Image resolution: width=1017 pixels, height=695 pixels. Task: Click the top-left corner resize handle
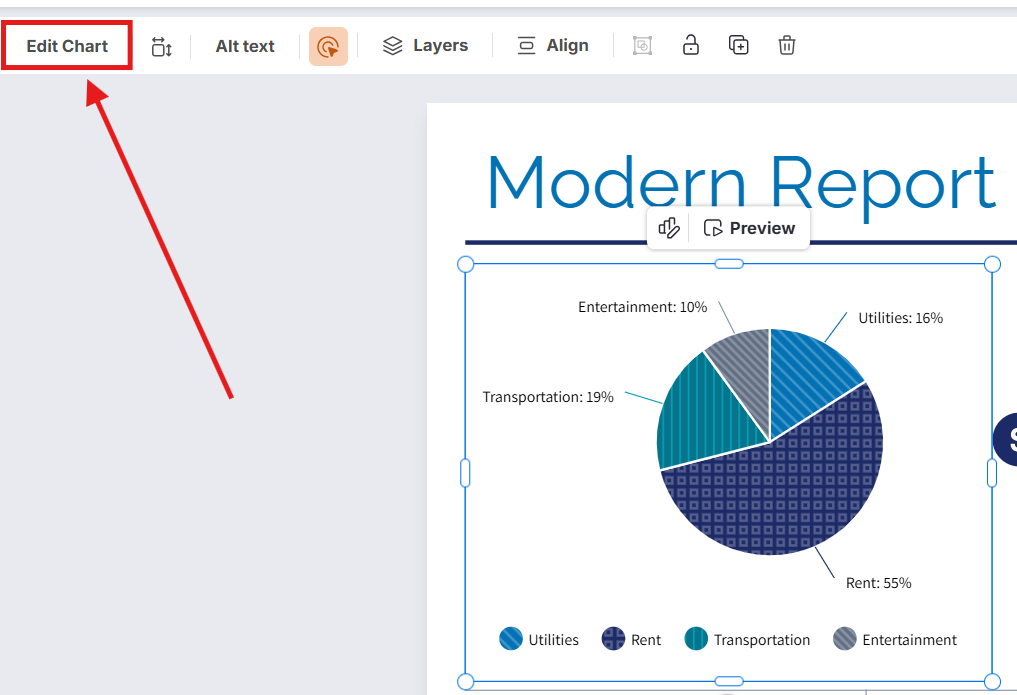pos(465,264)
